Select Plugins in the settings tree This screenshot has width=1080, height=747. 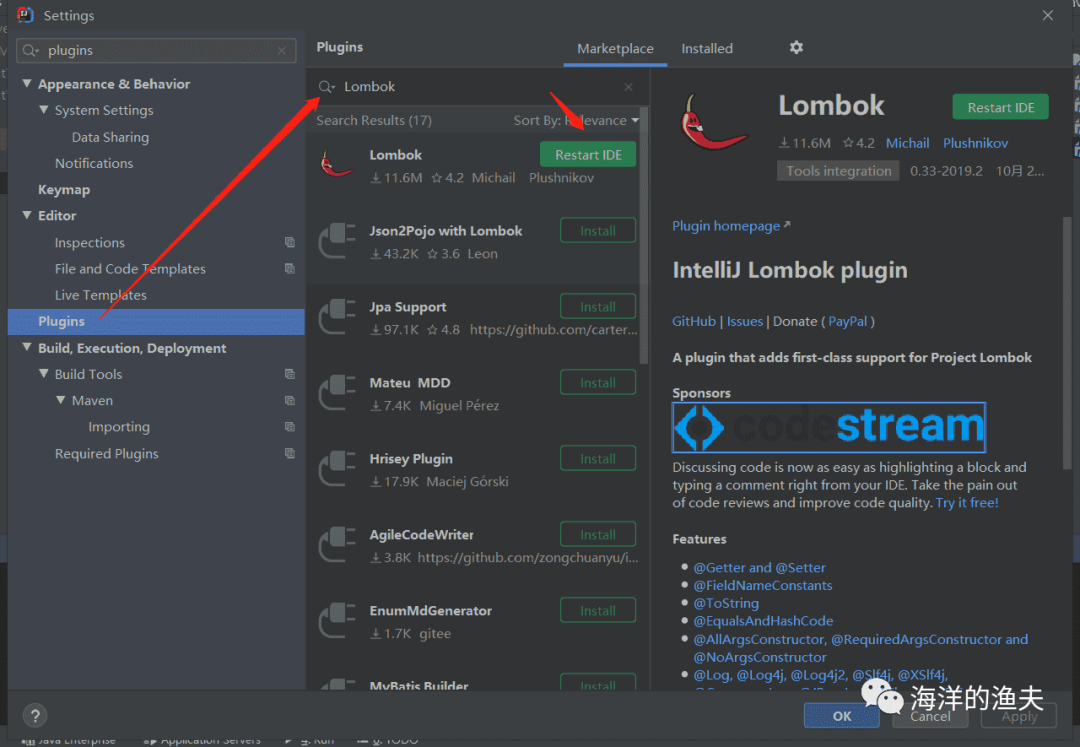(156, 322)
